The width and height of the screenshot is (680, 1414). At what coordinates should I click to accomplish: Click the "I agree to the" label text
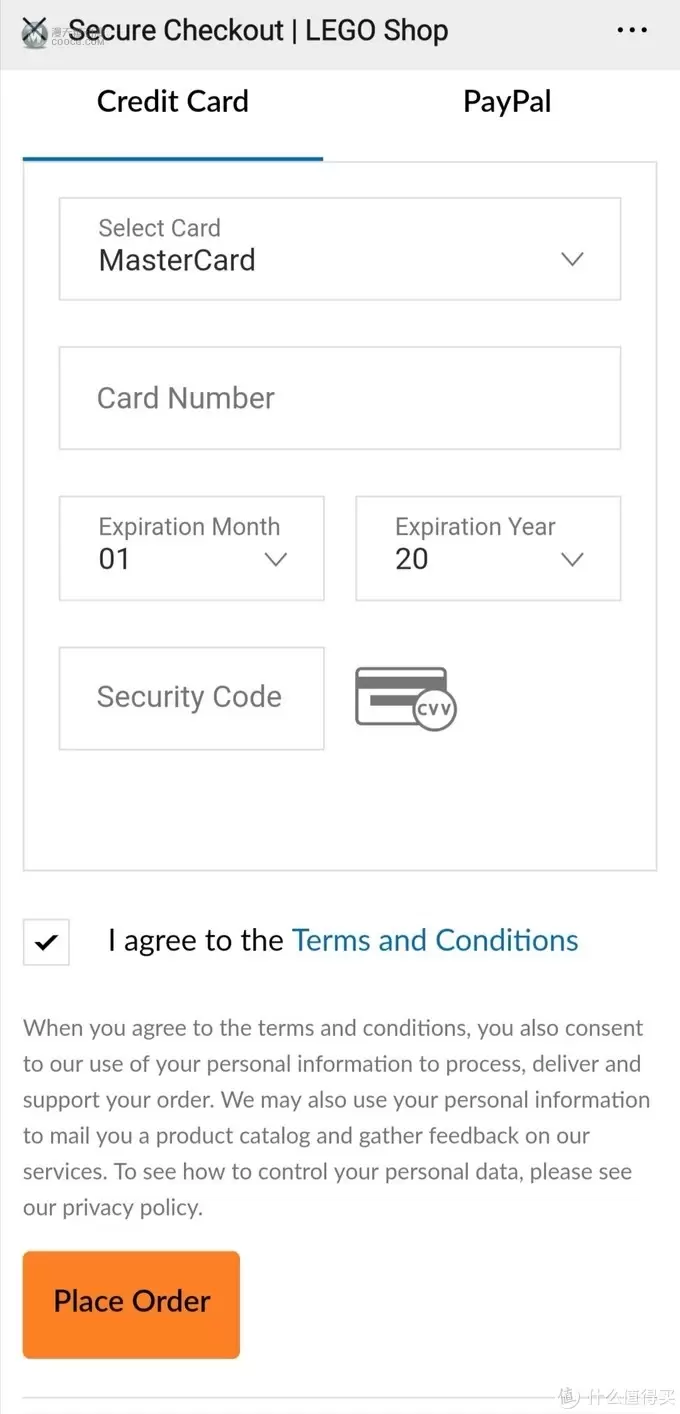[x=196, y=940]
